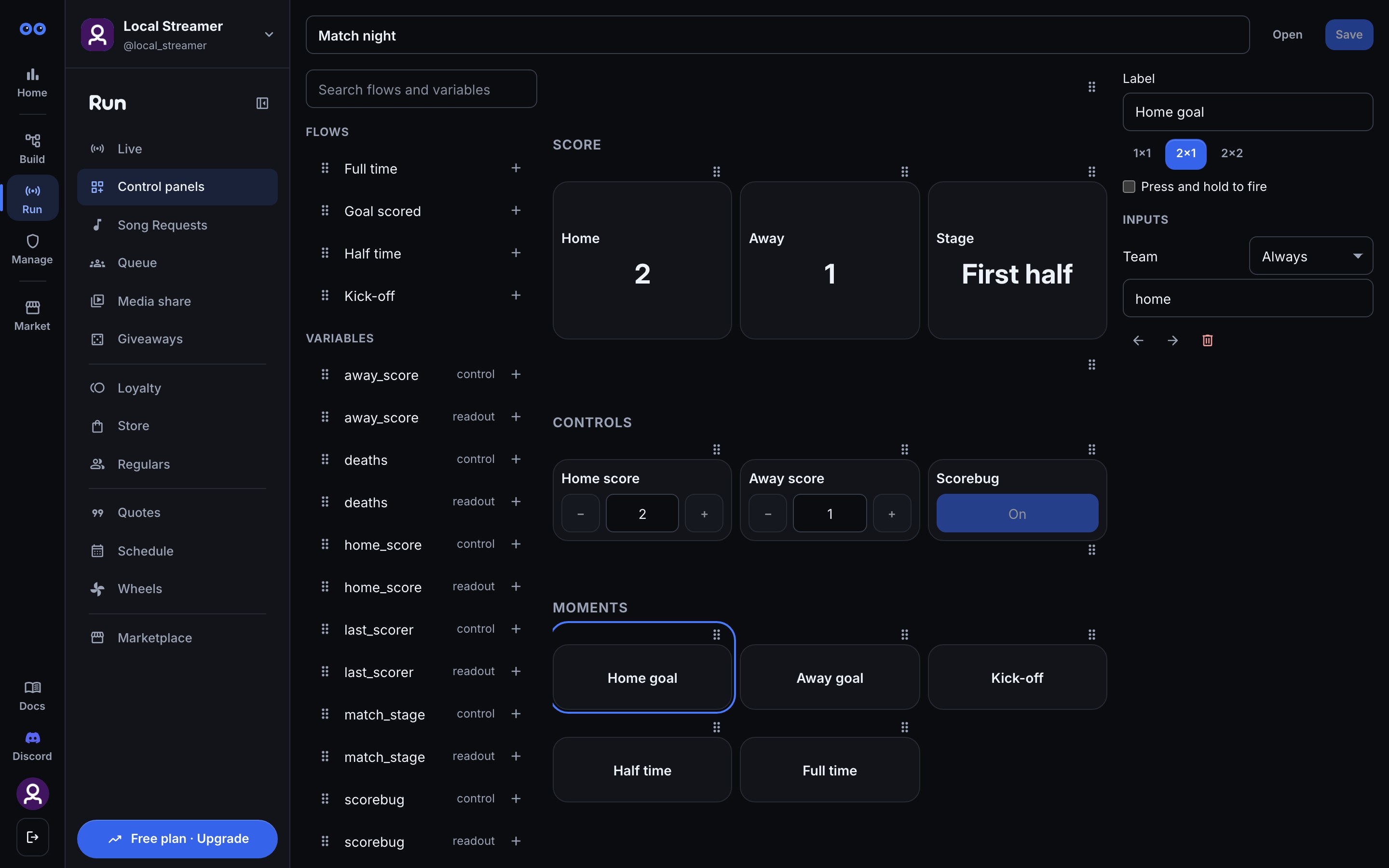This screenshot has height=868, width=1389.
Task: Click the Match night panel title field
Action: pos(777,35)
